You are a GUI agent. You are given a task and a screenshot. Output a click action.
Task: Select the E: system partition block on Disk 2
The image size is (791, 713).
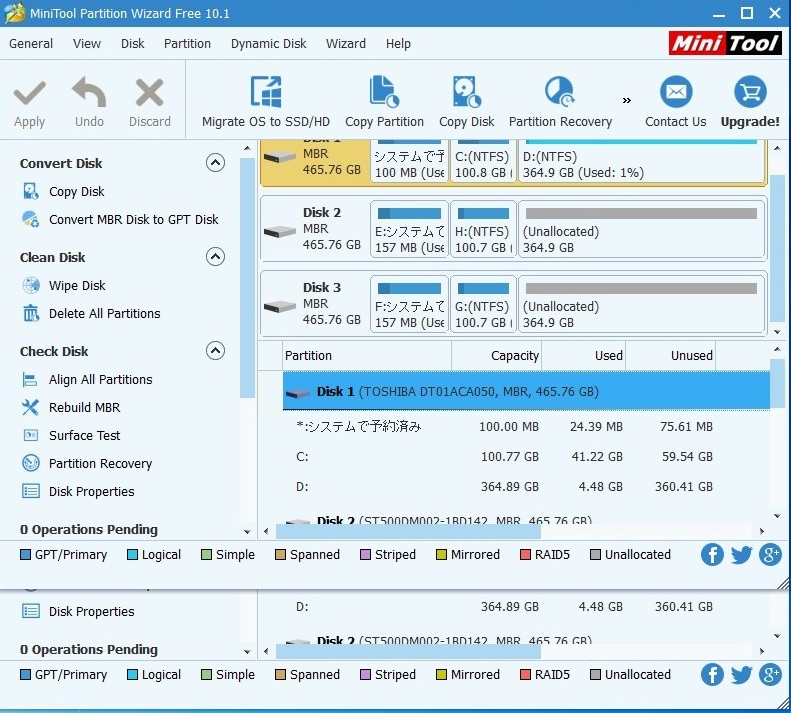click(x=409, y=230)
